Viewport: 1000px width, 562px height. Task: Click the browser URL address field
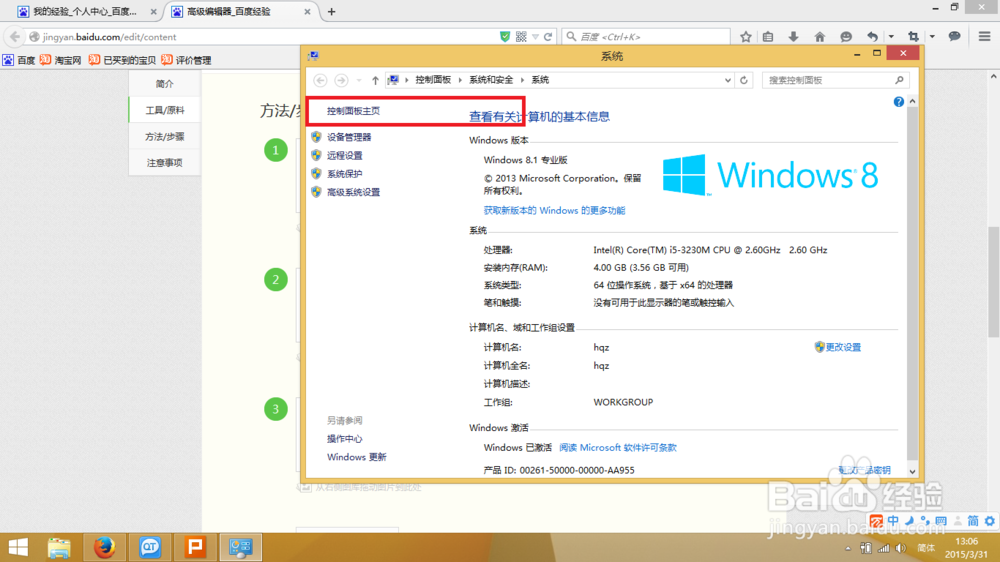(x=261, y=37)
